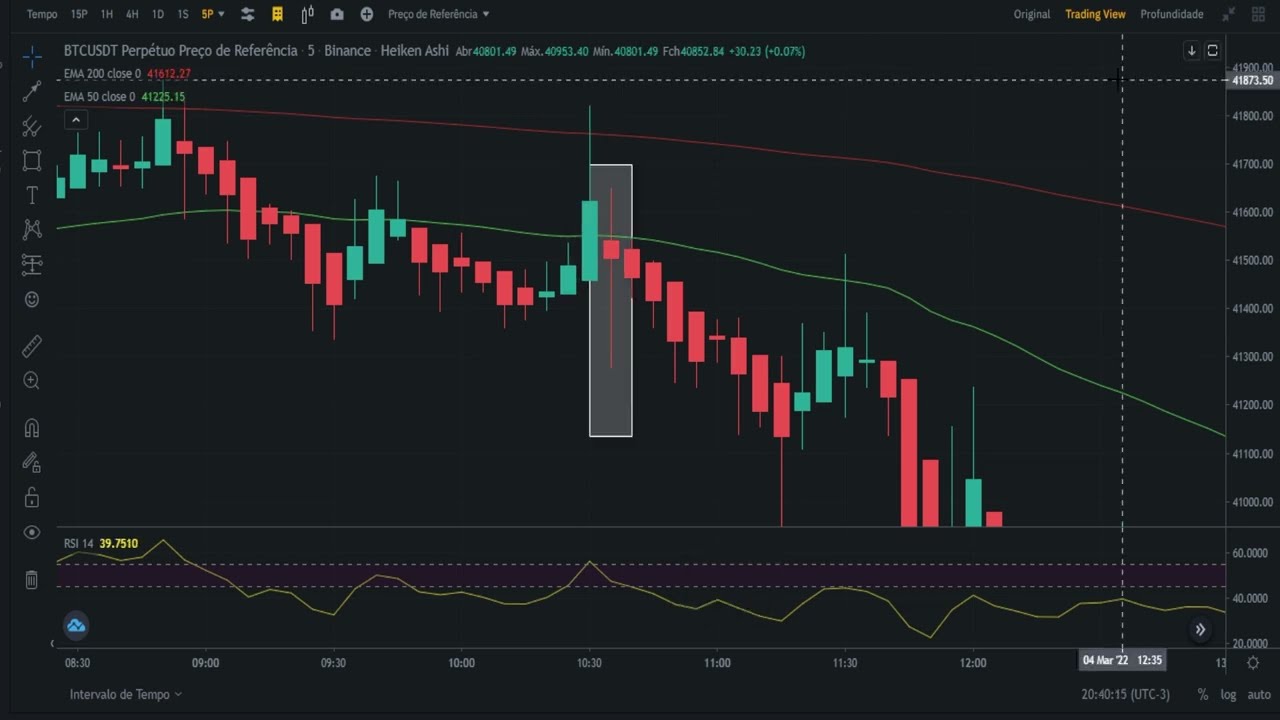
Task: Activate the zoom in tool
Action: (x=32, y=381)
